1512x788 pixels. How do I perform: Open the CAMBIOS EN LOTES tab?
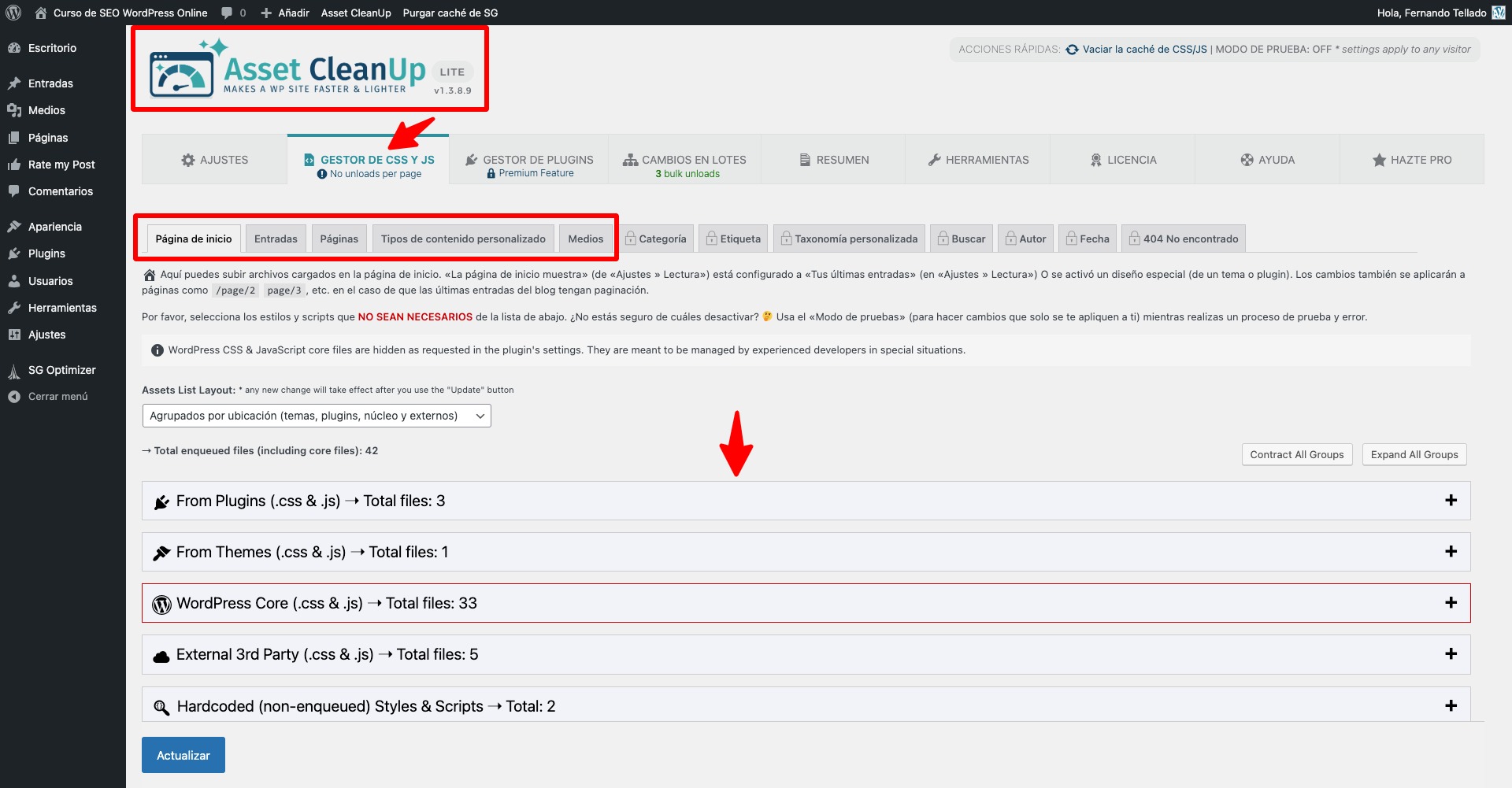(684, 160)
